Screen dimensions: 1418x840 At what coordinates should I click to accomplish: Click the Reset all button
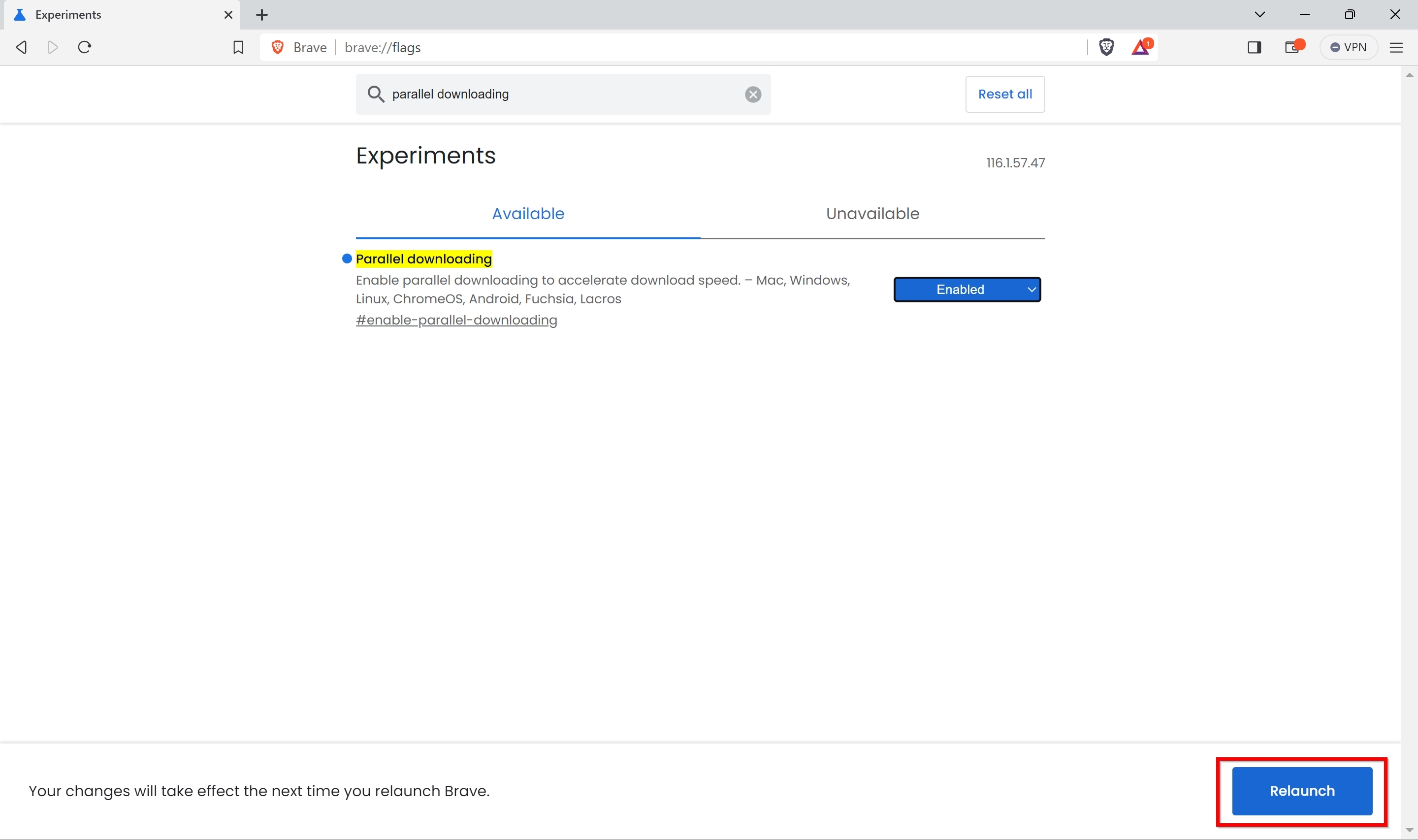[x=1004, y=94]
